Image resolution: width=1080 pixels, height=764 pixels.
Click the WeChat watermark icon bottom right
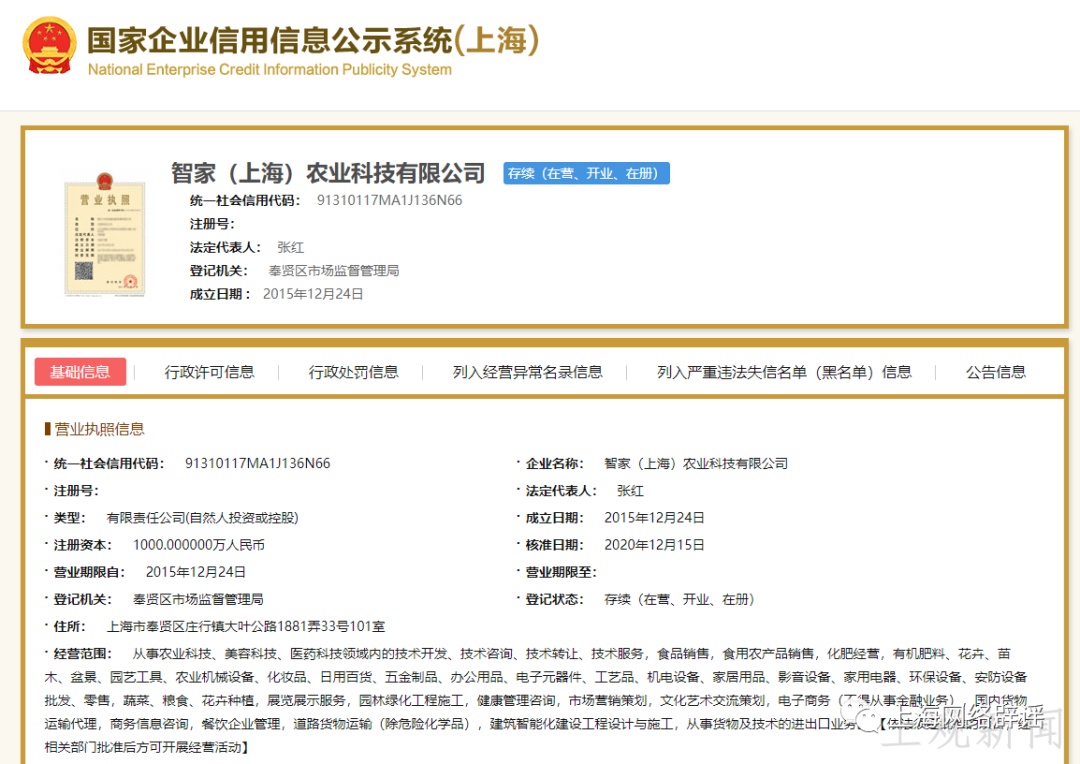pyautogui.click(x=864, y=715)
